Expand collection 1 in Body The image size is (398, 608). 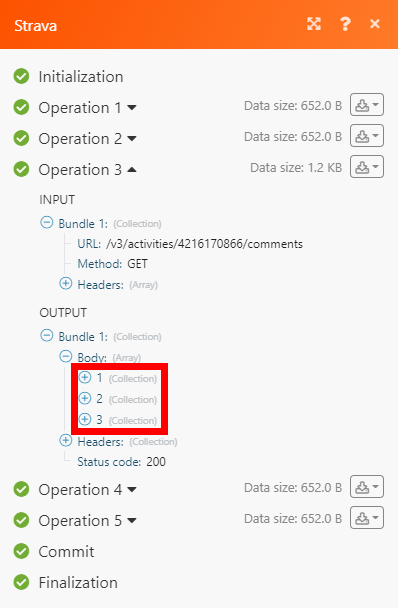[x=85, y=377]
